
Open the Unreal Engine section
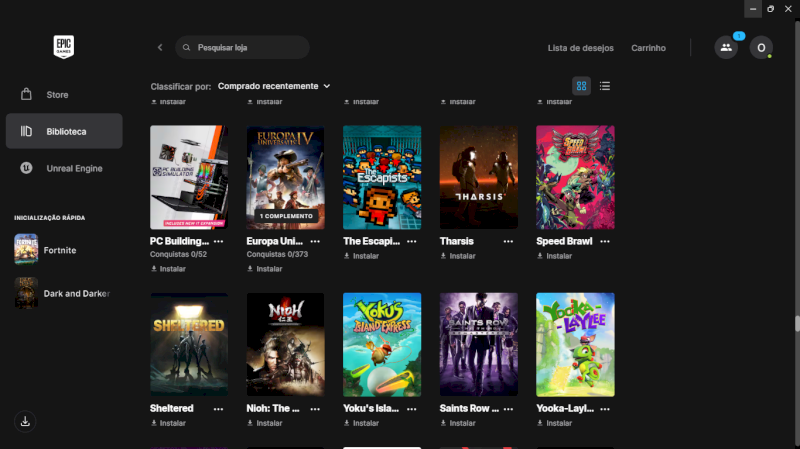64,168
